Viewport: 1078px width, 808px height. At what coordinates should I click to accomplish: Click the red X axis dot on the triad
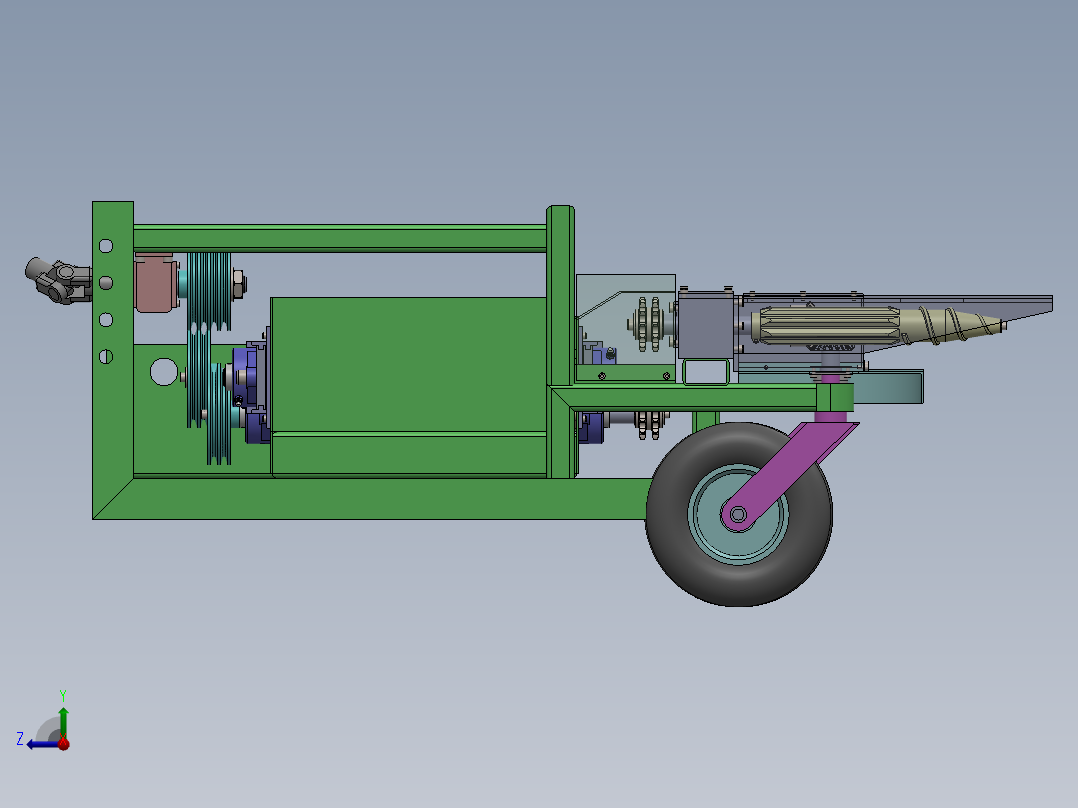(x=64, y=744)
